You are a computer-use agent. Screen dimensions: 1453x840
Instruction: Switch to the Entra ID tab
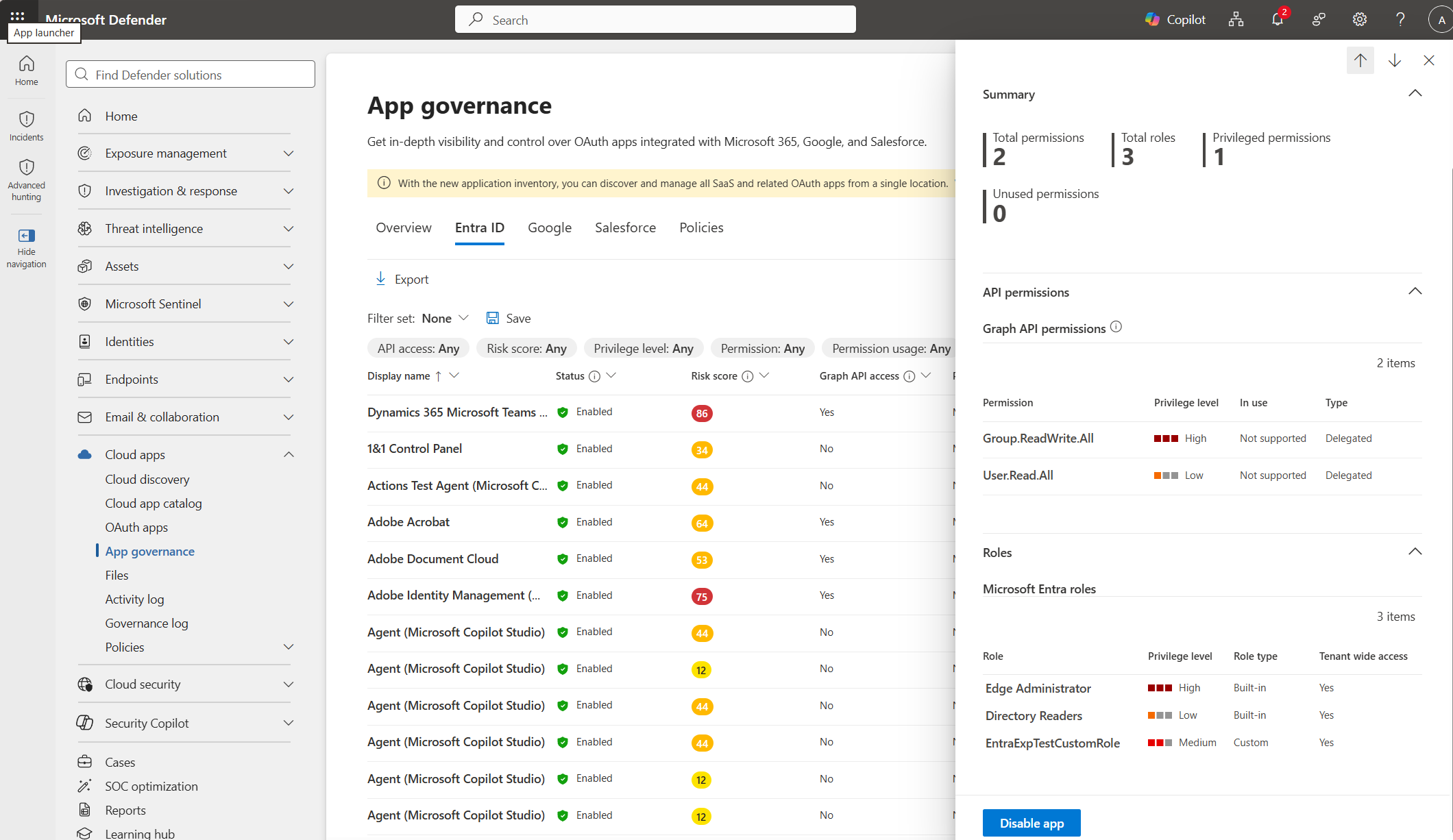[480, 227]
